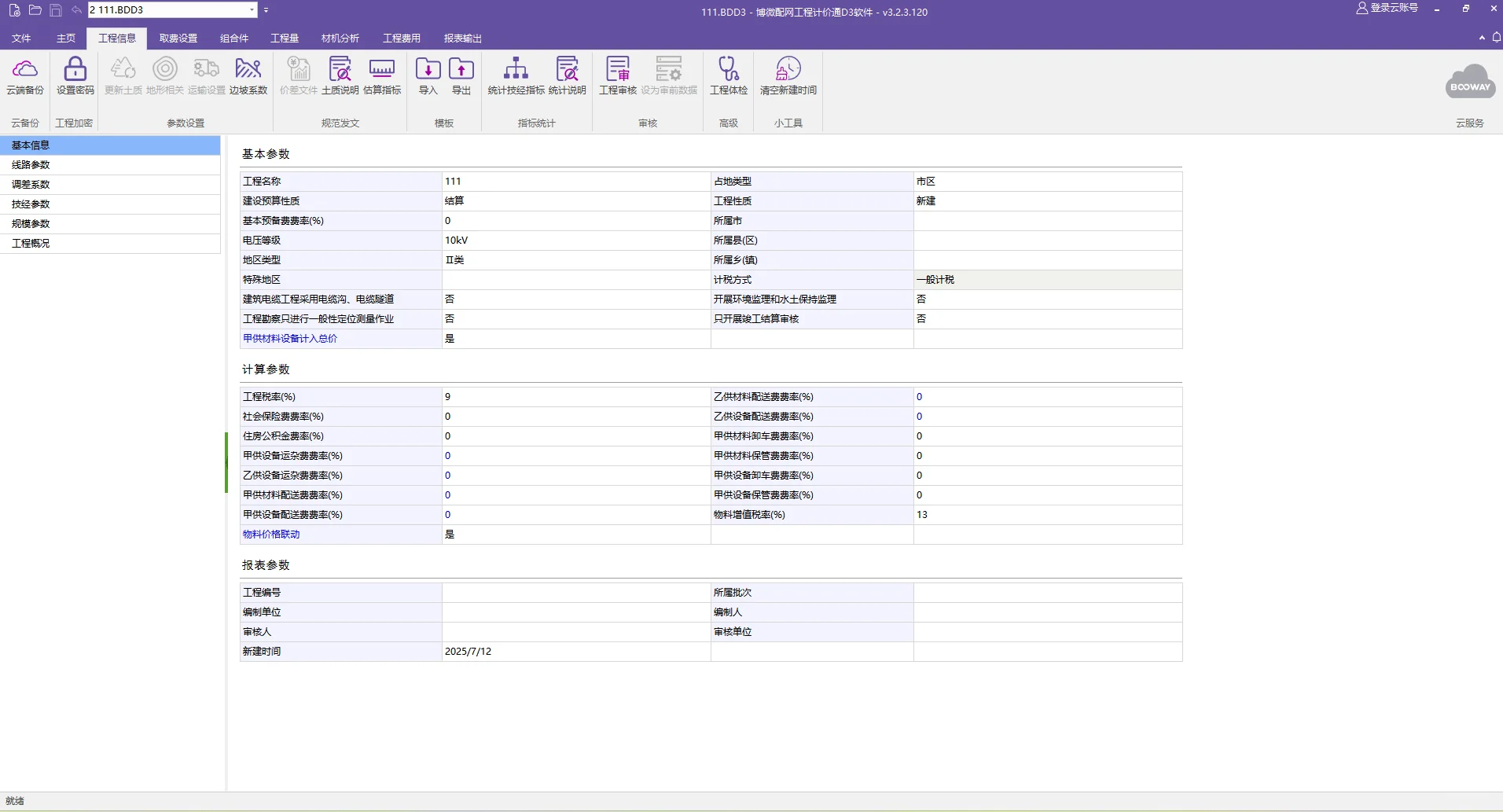Open the file name dropdown arrow in title bar
1503x812 pixels.
(252, 10)
